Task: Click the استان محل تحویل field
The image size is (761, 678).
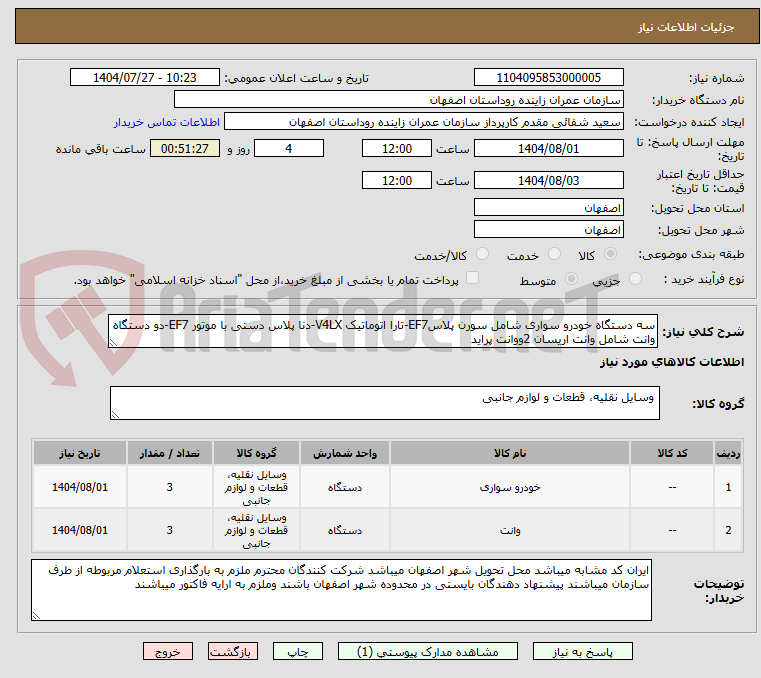Action: [548, 207]
